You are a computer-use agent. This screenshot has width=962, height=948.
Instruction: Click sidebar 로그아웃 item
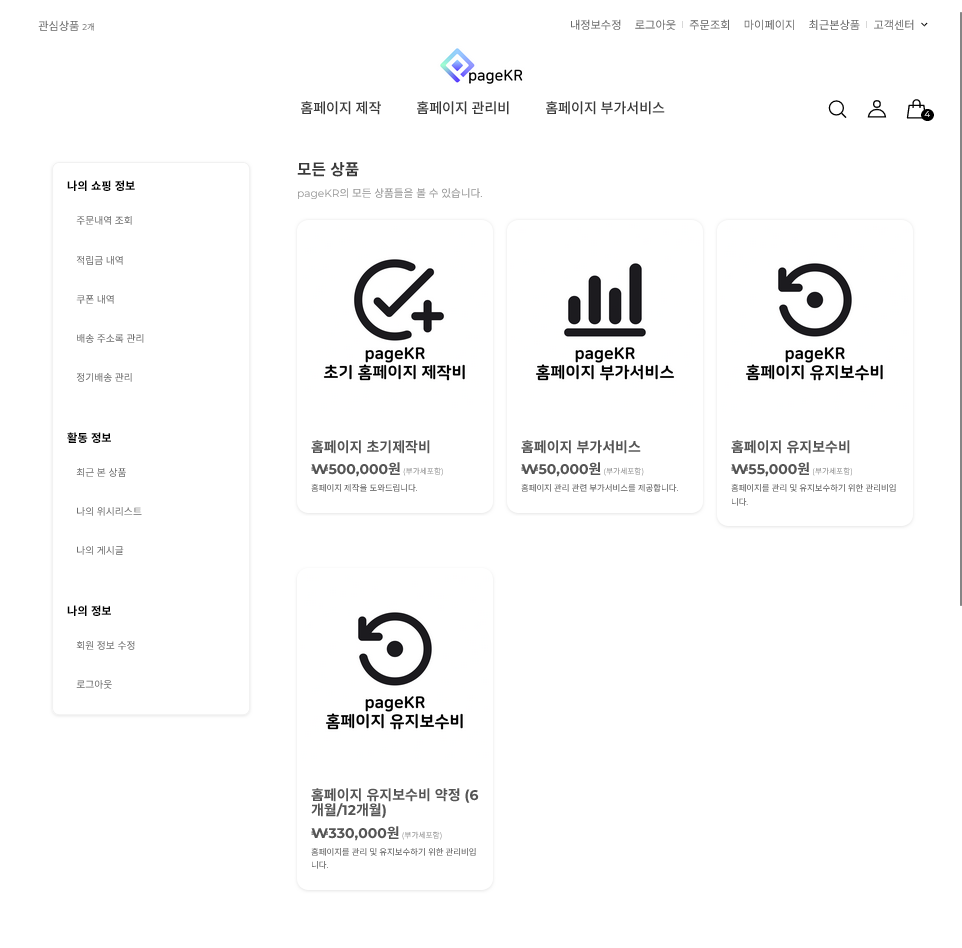tap(94, 684)
